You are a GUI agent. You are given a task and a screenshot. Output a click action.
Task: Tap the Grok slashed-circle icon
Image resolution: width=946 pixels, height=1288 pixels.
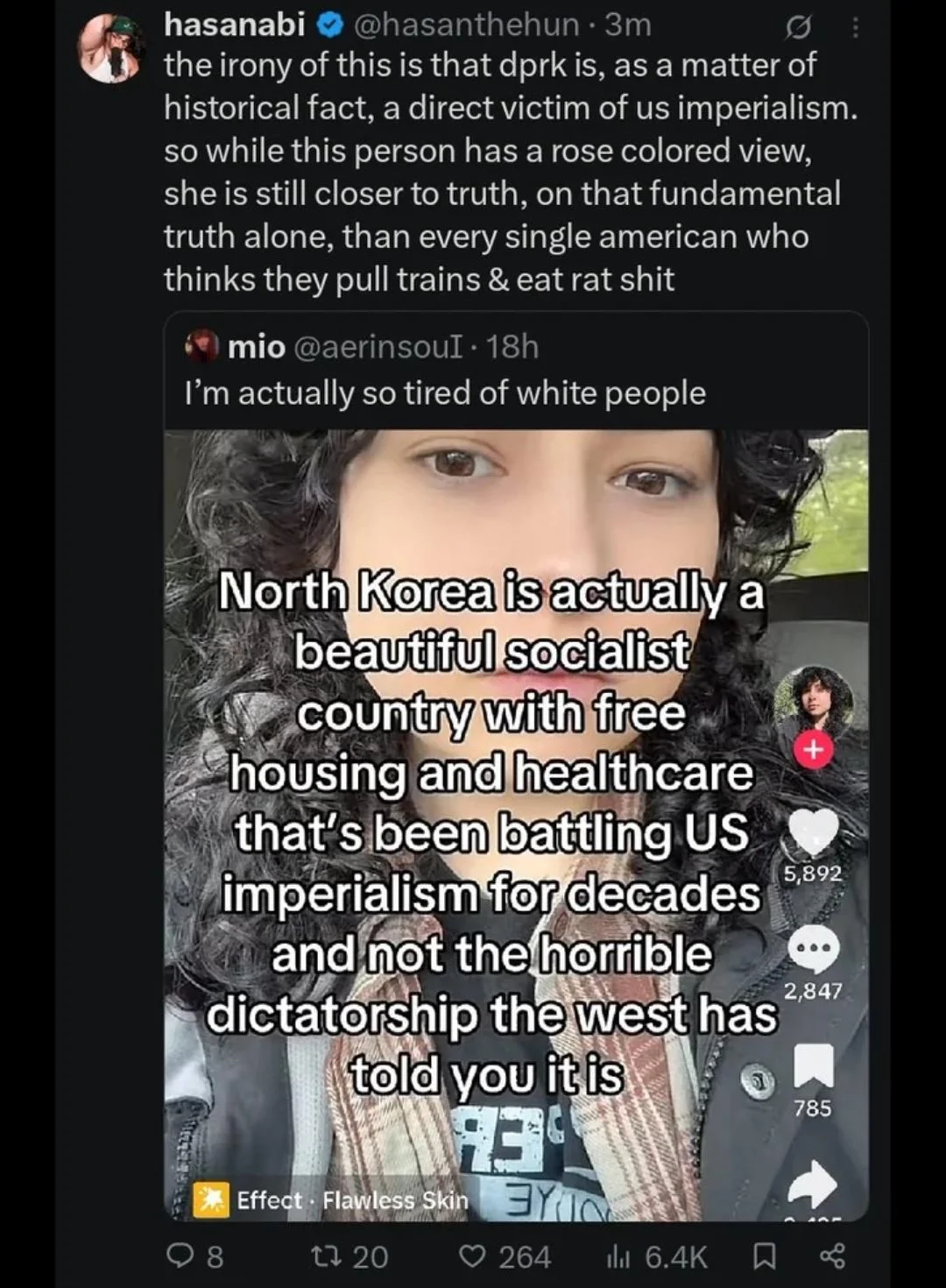798,30
